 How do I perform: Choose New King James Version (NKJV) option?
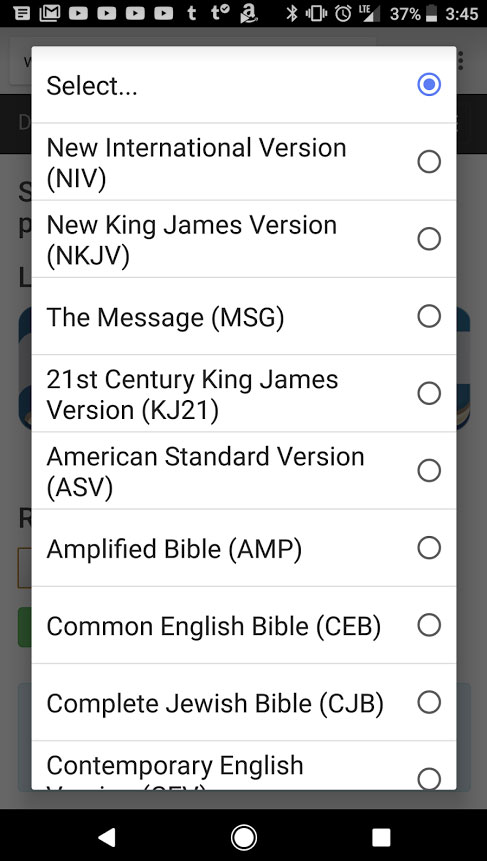pos(244,239)
